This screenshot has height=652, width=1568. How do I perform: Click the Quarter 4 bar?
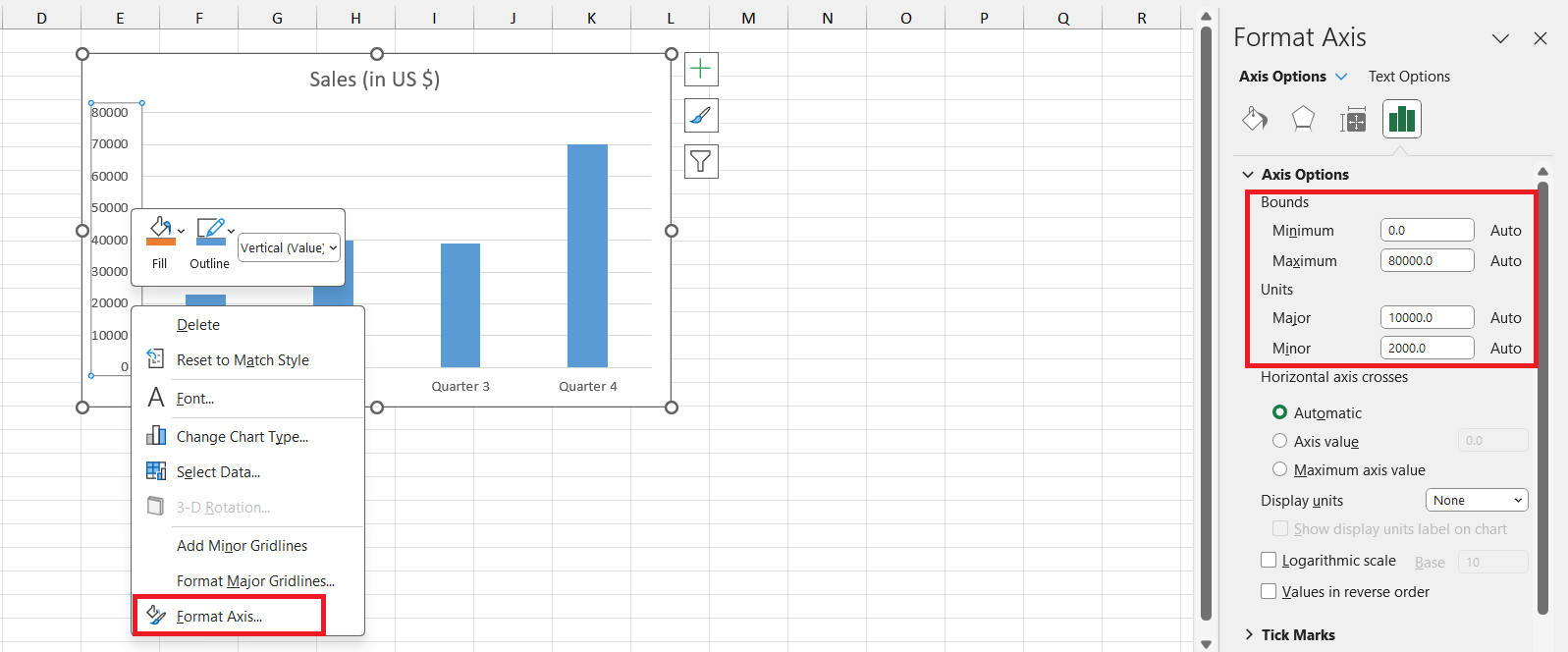click(x=587, y=255)
